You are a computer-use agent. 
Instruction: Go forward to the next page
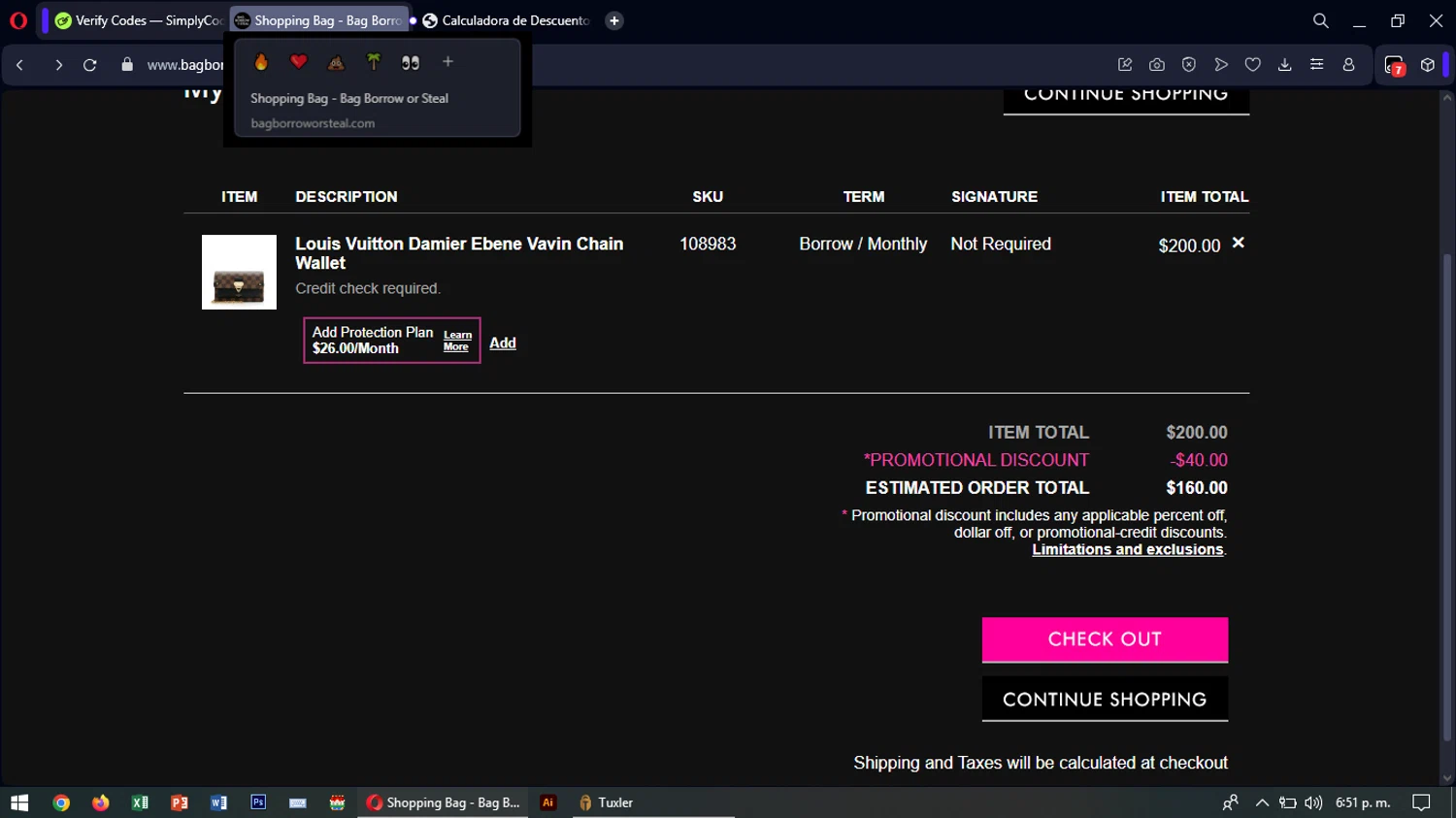(58, 65)
